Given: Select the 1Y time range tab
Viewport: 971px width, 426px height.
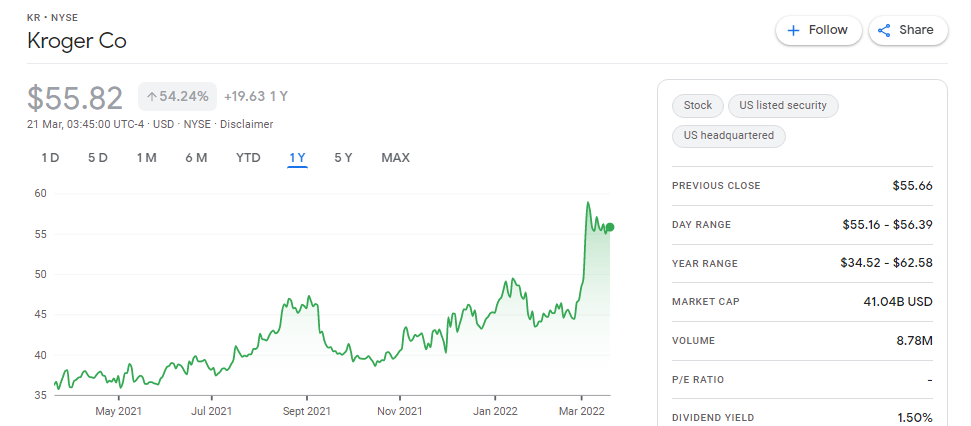Looking at the screenshot, I should pos(297,158).
